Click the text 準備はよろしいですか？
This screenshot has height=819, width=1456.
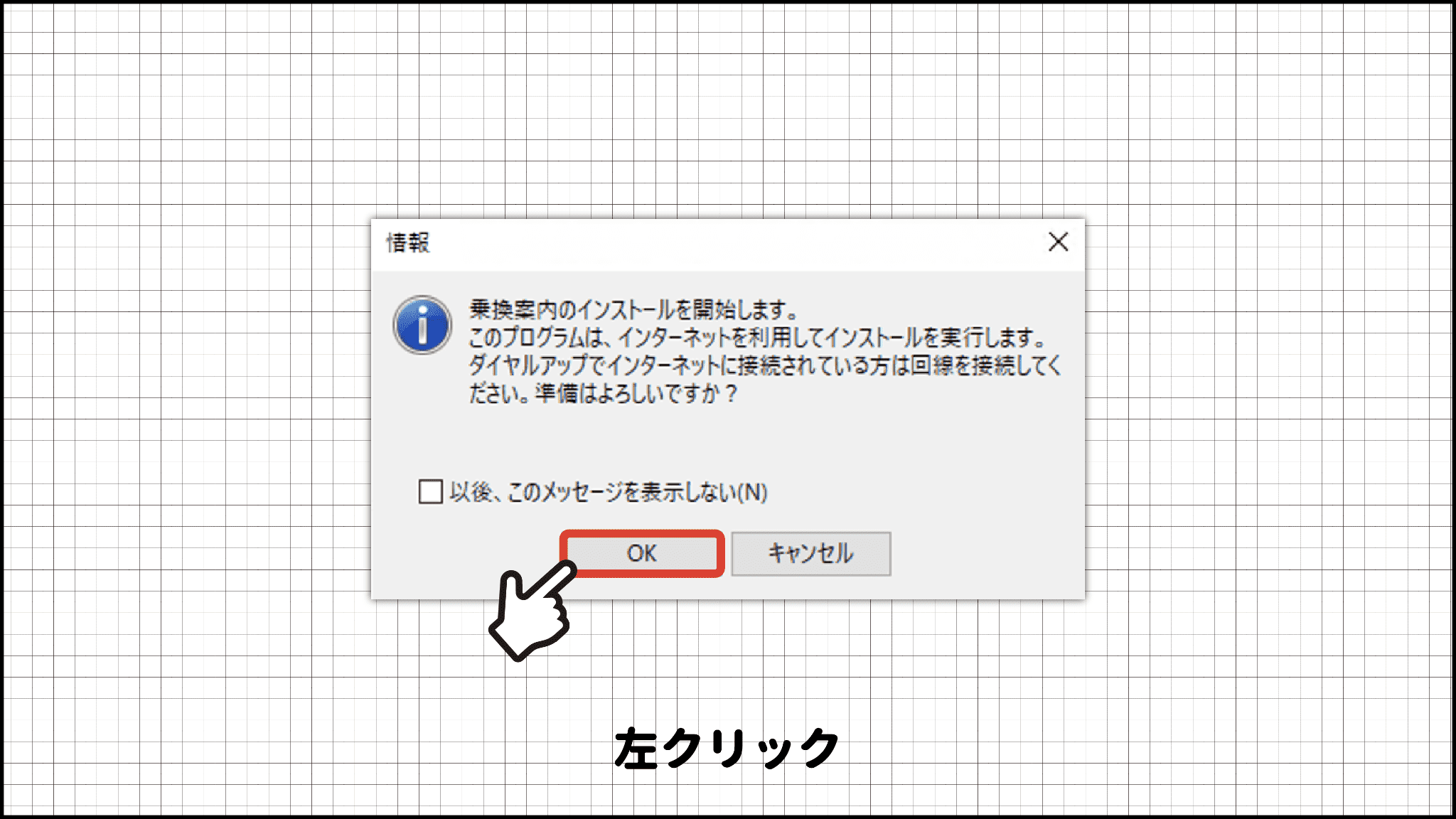[x=637, y=393]
